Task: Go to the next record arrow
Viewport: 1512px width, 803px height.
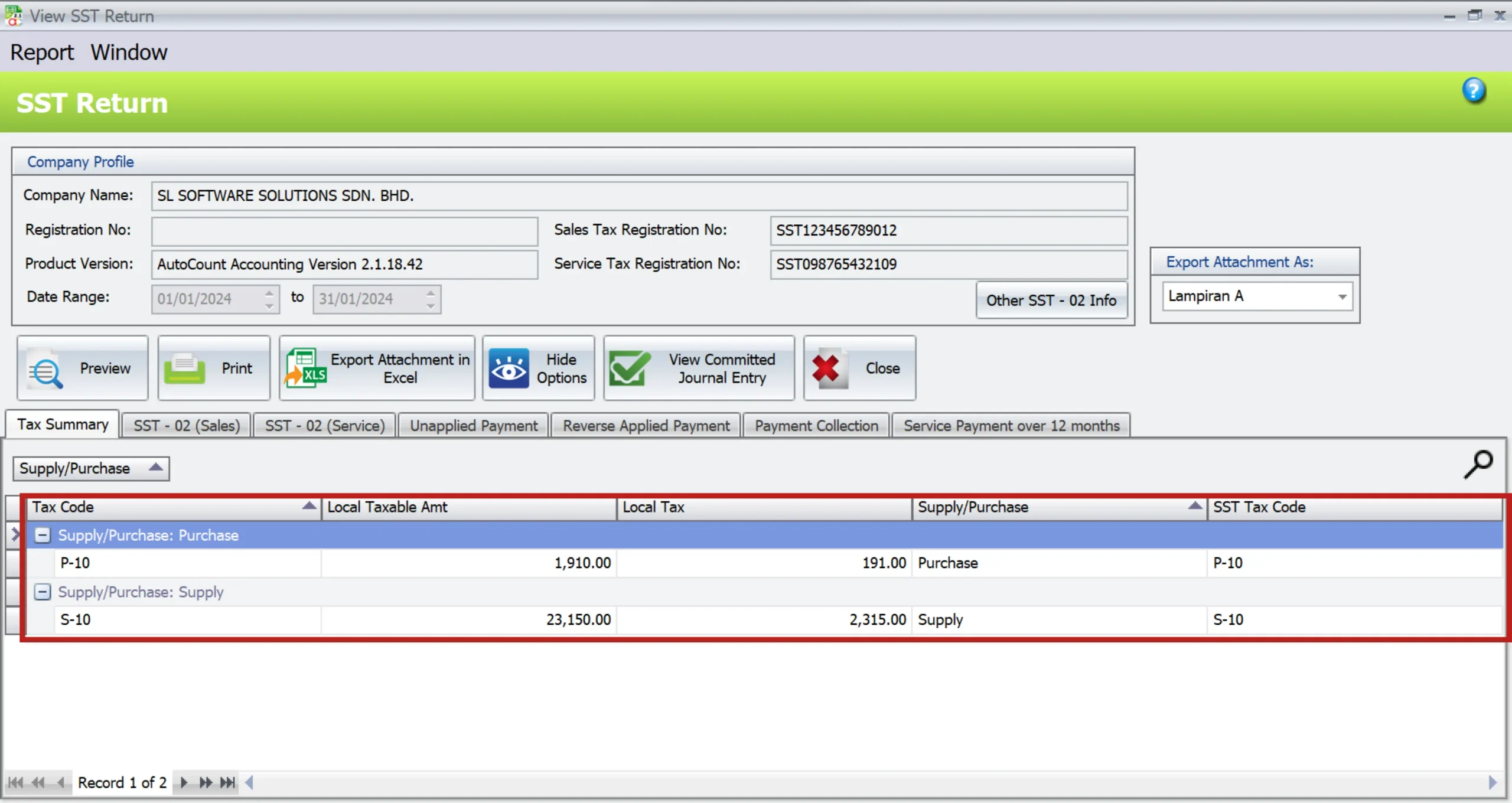Action: (x=184, y=782)
